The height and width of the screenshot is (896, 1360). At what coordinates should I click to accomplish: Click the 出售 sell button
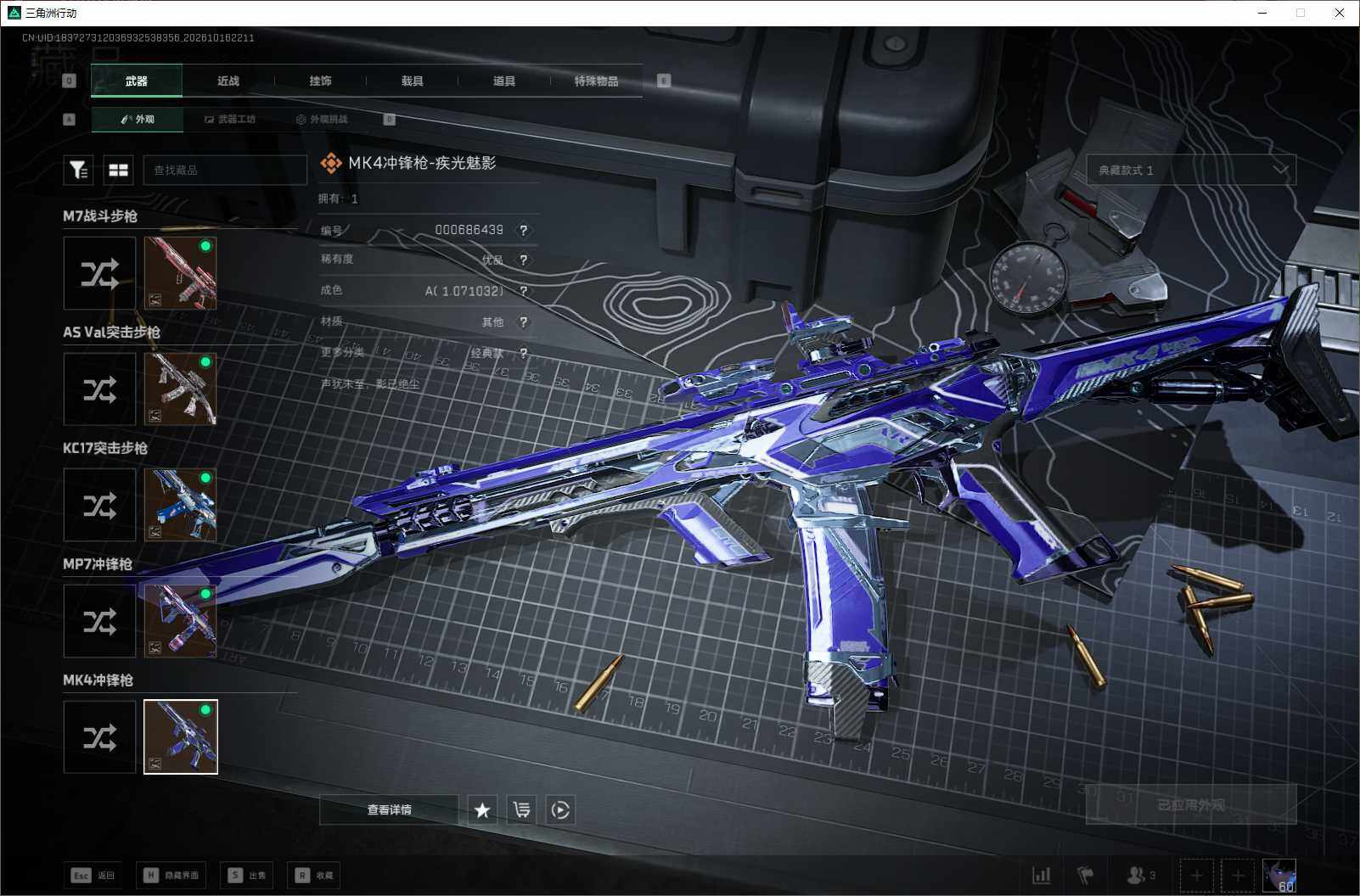click(x=247, y=875)
